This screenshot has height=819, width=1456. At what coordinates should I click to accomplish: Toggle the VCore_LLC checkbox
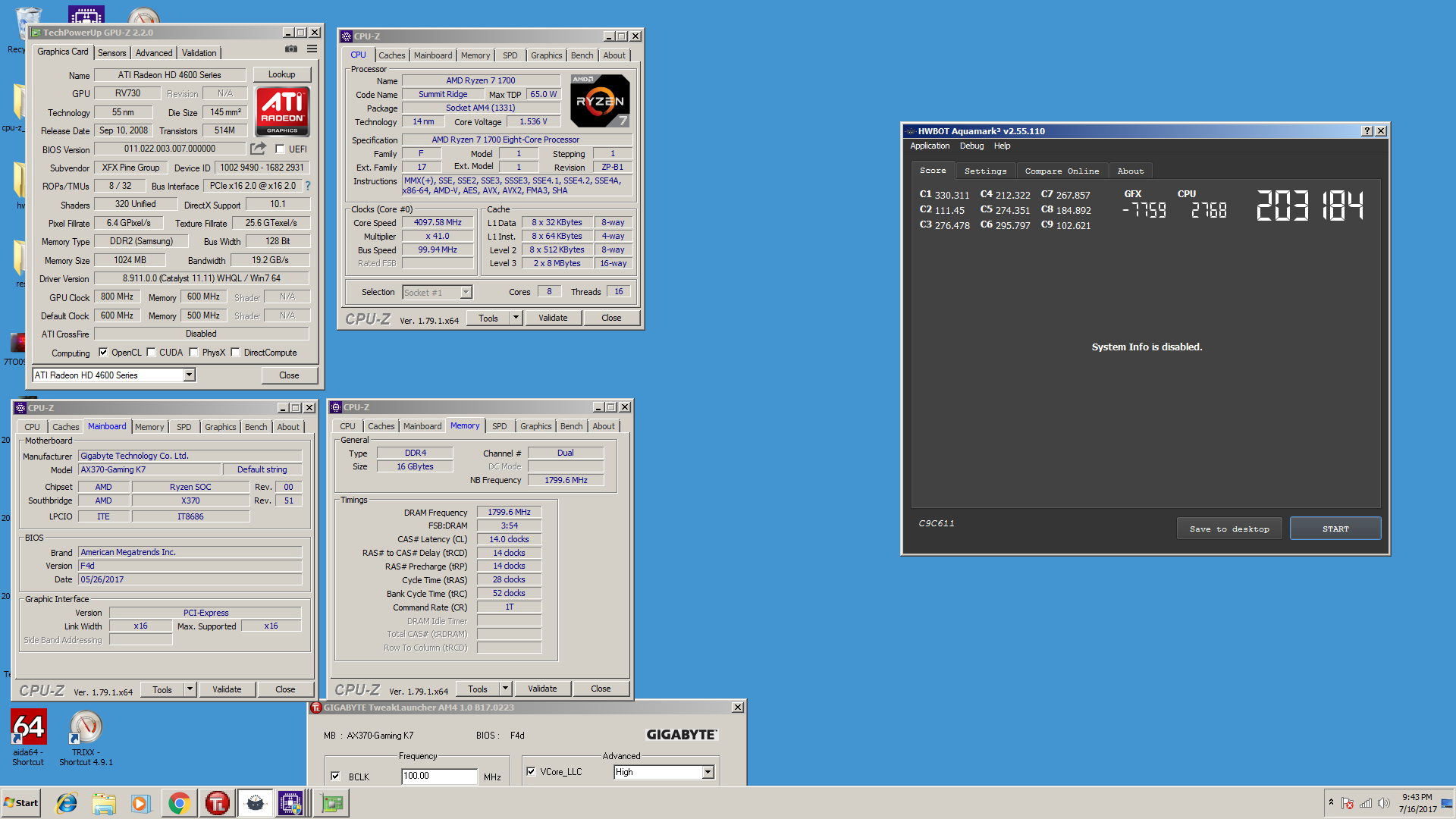coord(531,772)
